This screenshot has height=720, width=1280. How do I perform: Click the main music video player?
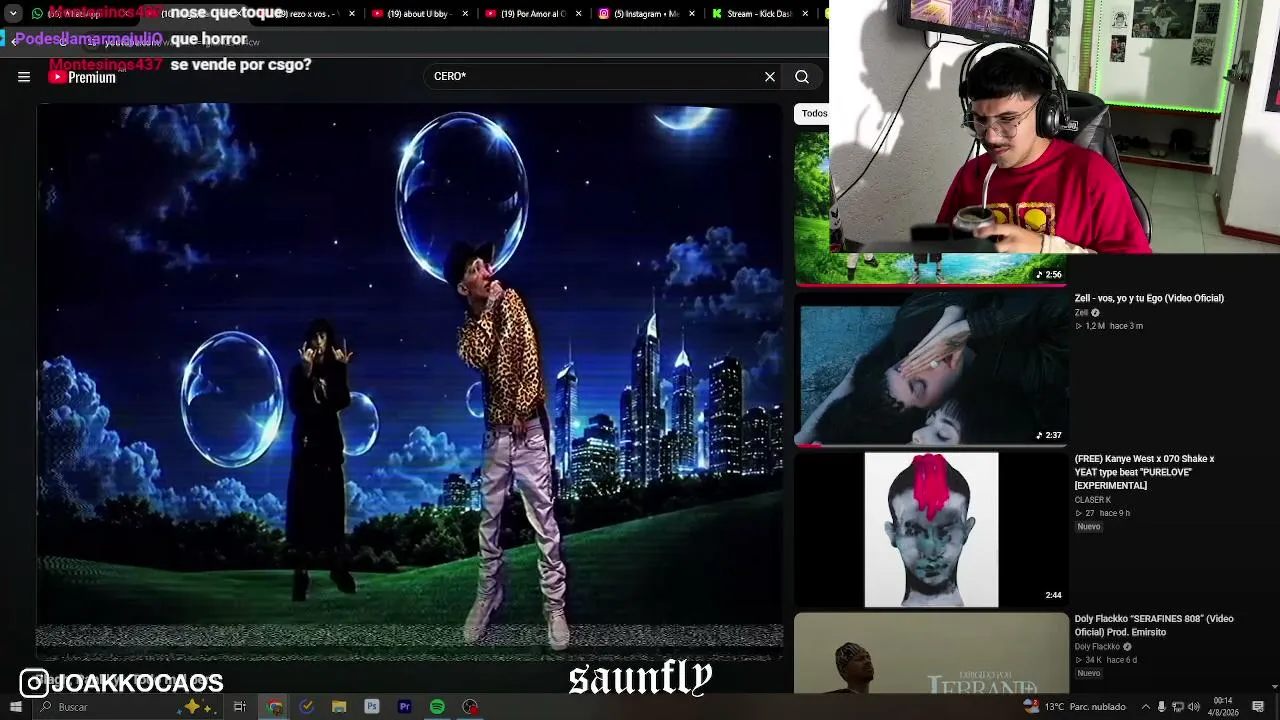coord(410,380)
